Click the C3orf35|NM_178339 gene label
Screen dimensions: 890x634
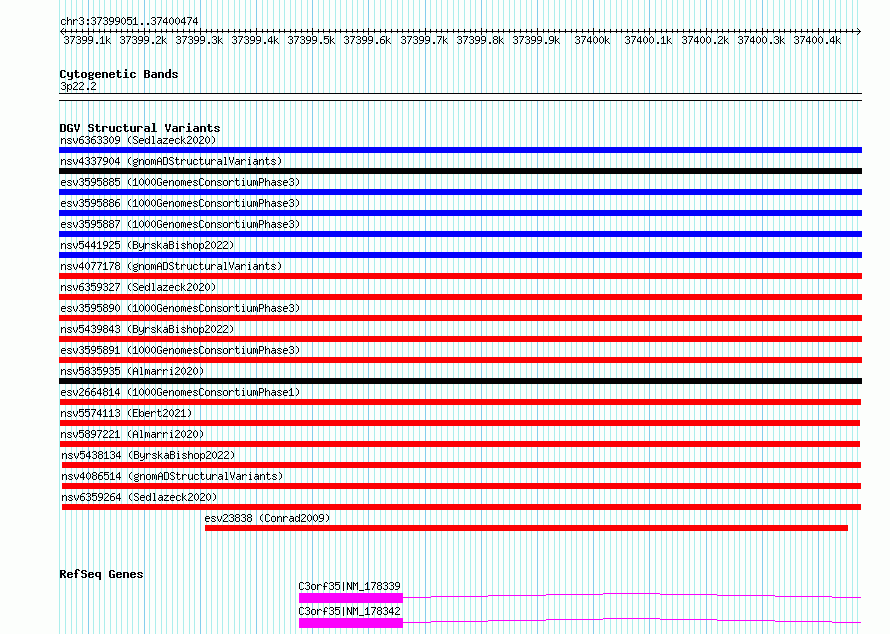point(349,586)
